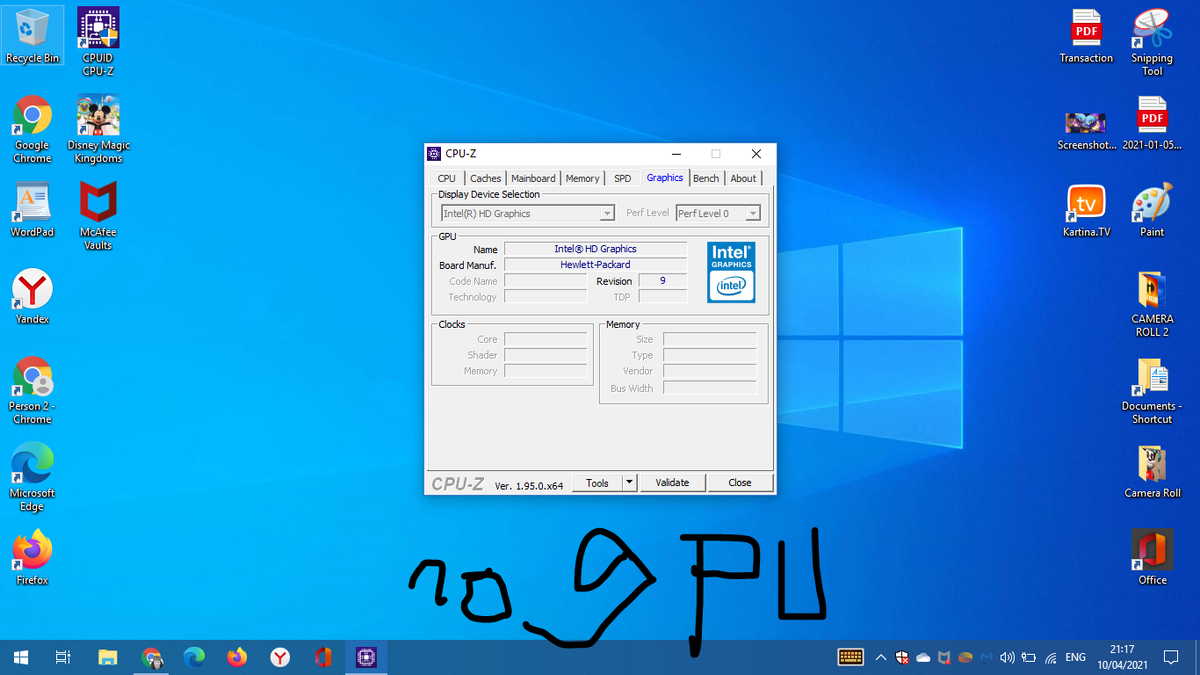Image resolution: width=1200 pixels, height=675 pixels.
Task: Click the Validate button
Action: (x=672, y=482)
